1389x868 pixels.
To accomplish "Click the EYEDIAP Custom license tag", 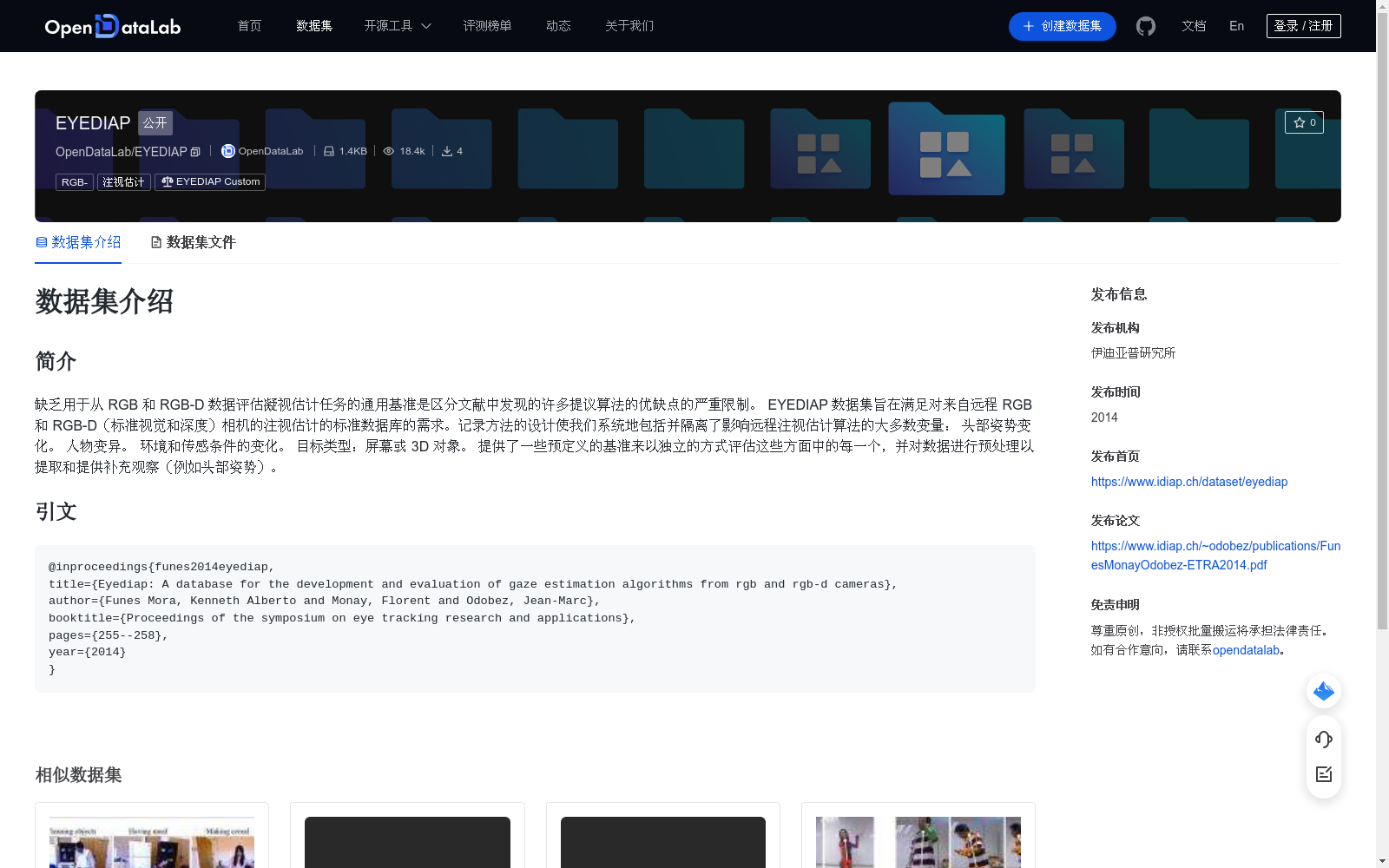I will coord(210,182).
